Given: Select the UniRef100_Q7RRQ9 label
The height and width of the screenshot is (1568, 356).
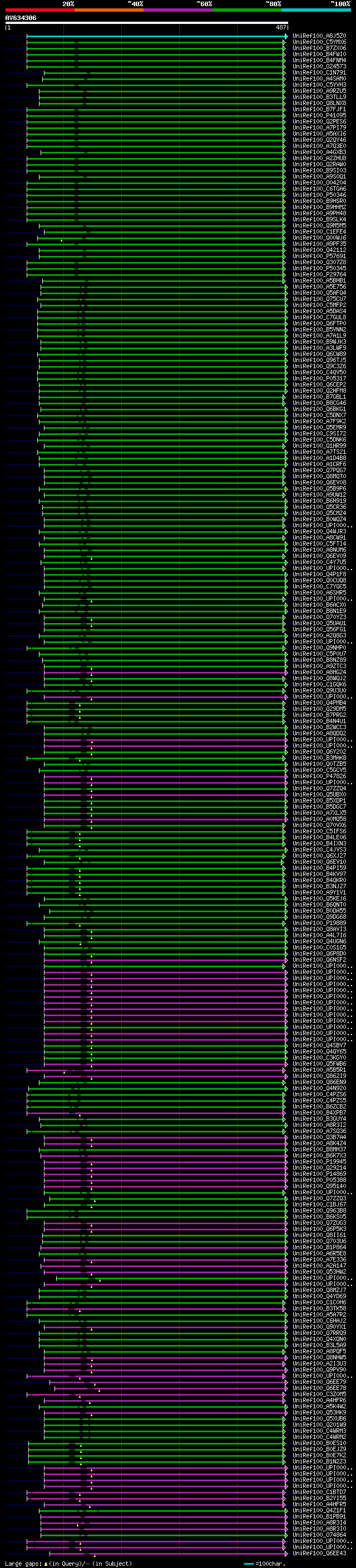Looking at the screenshot, I should [x=319, y=1332].
